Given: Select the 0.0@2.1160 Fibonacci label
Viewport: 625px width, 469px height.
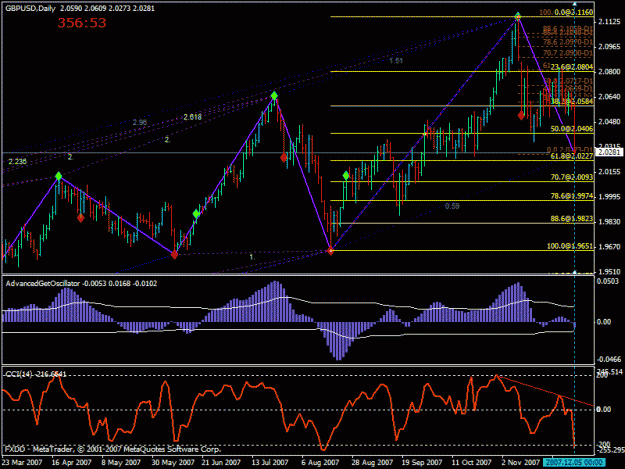Looking at the screenshot, I should point(574,12).
